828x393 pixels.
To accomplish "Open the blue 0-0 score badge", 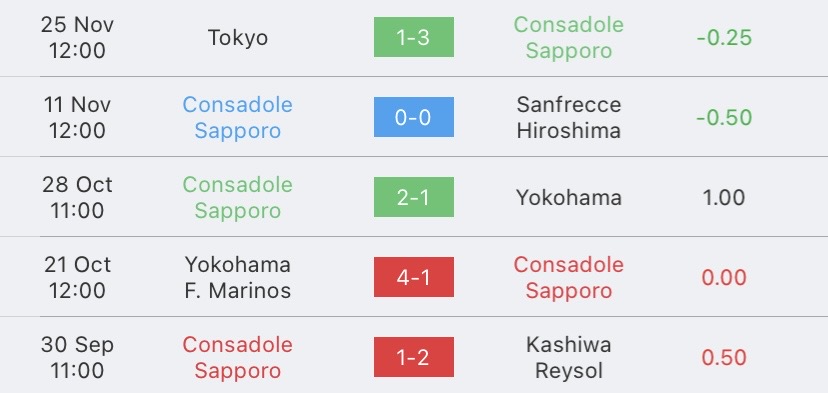I will (413, 117).
